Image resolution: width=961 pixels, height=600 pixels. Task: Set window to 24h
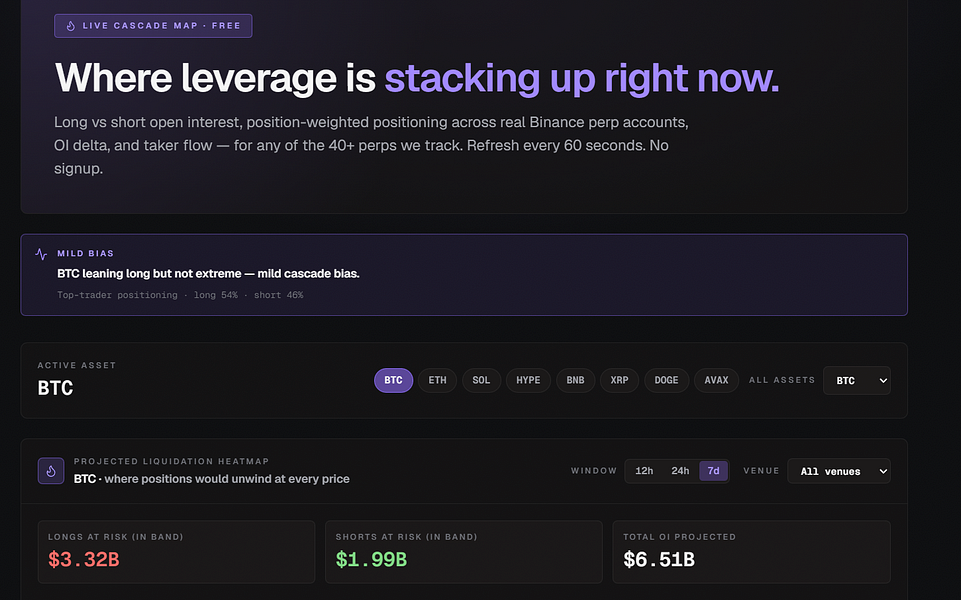click(x=680, y=471)
